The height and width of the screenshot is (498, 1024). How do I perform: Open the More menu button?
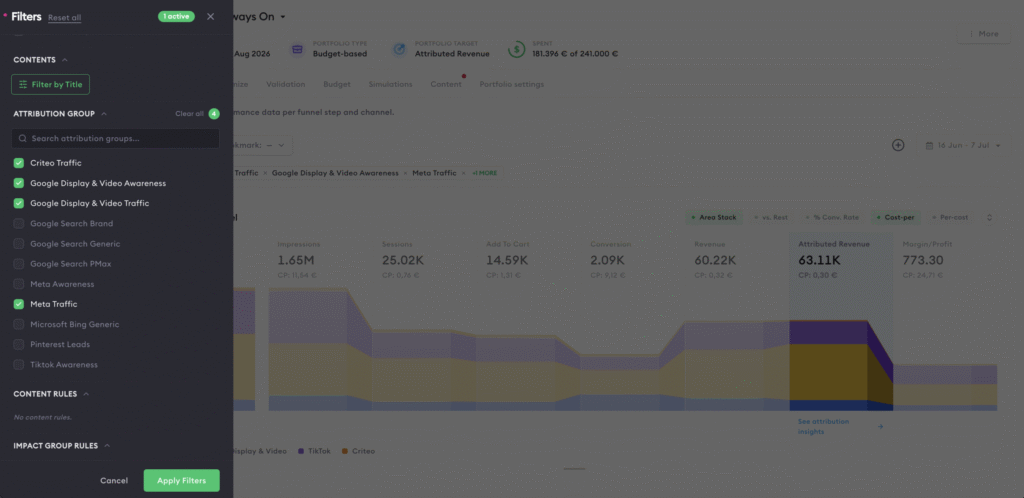click(983, 34)
